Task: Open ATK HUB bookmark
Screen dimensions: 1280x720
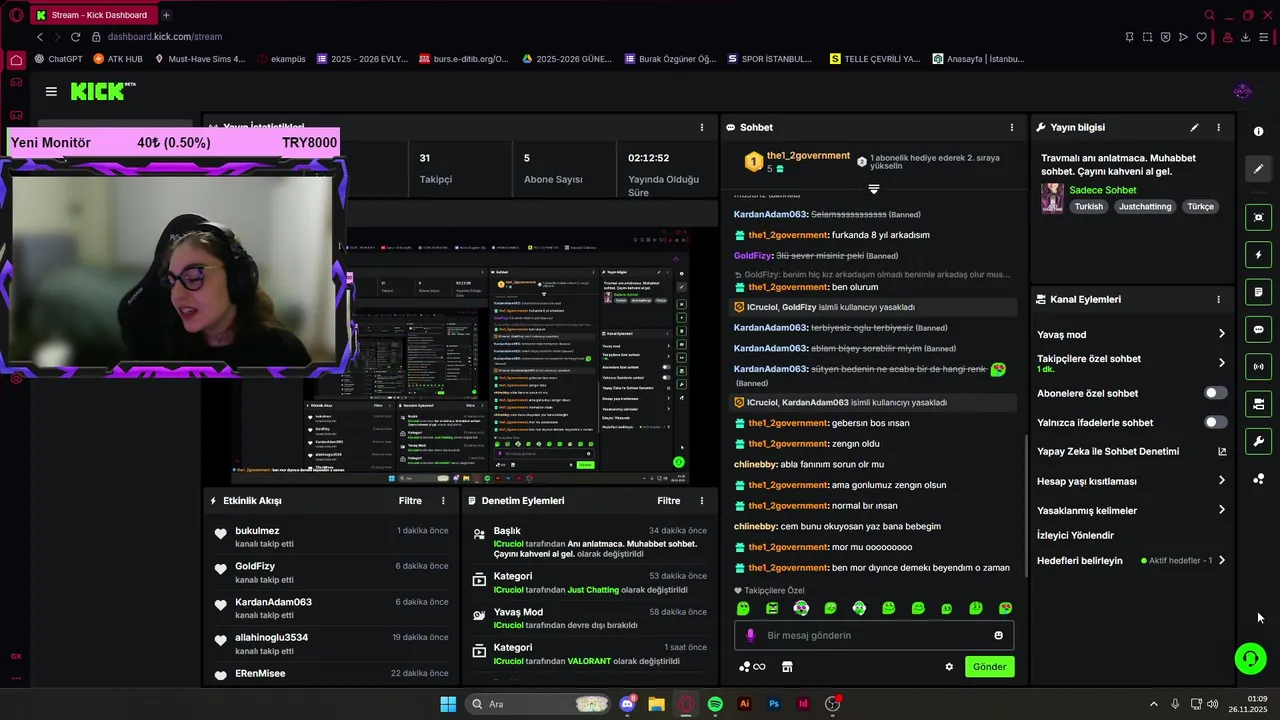Action: tap(118, 59)
